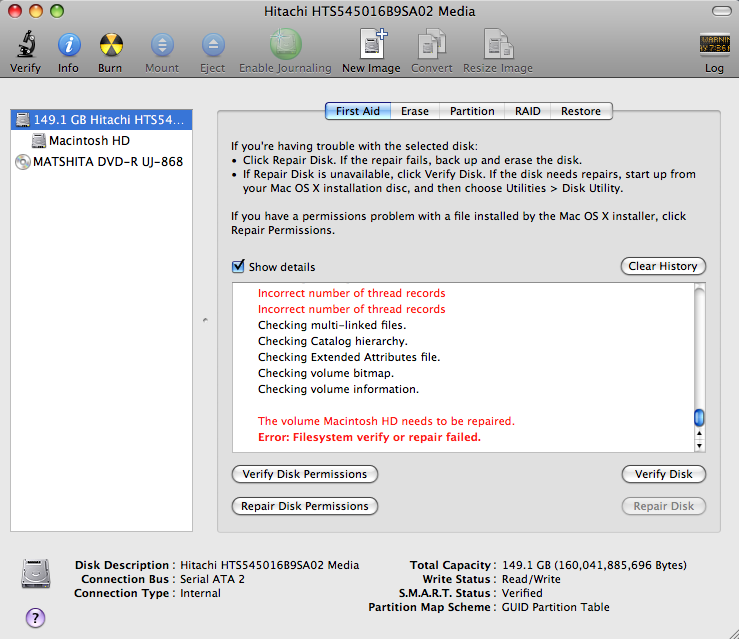Click Verify Disk Permissions button
The width and height of the screenshot is (739, 639).
tap(304, 474)
